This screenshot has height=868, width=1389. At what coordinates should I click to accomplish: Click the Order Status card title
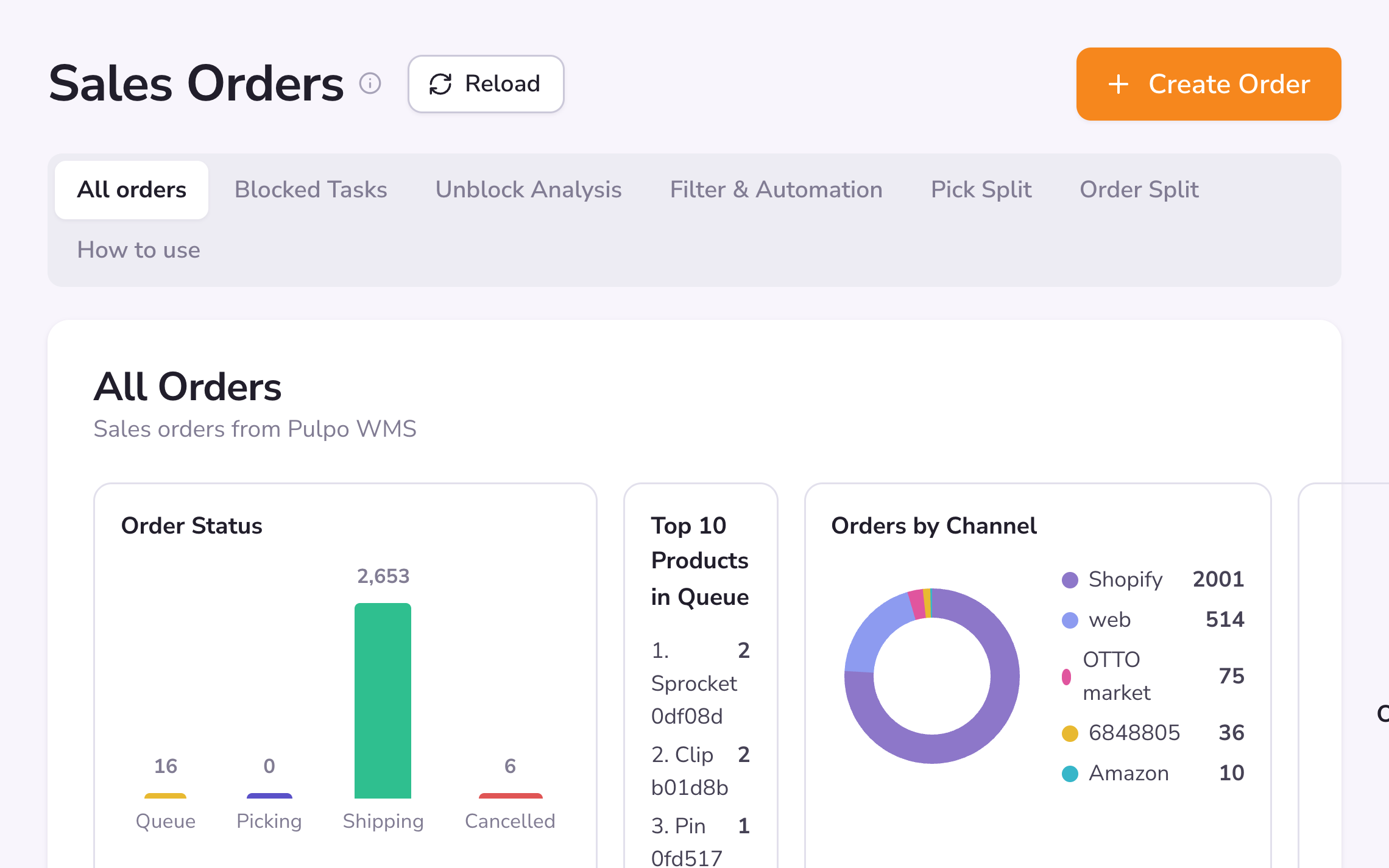pos(192,526)
